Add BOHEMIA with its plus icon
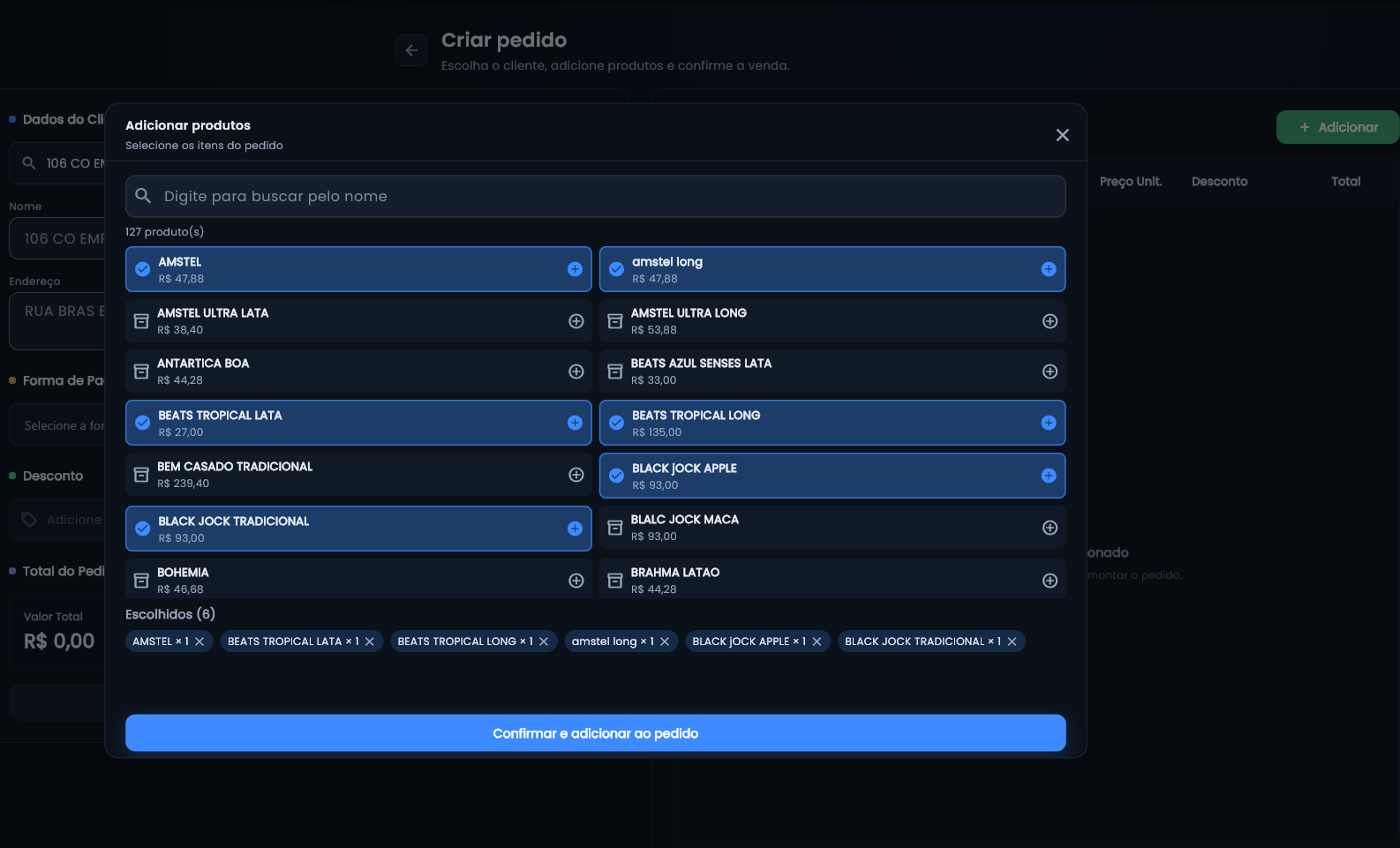The image size is (1400, 848). click(576, 581)
